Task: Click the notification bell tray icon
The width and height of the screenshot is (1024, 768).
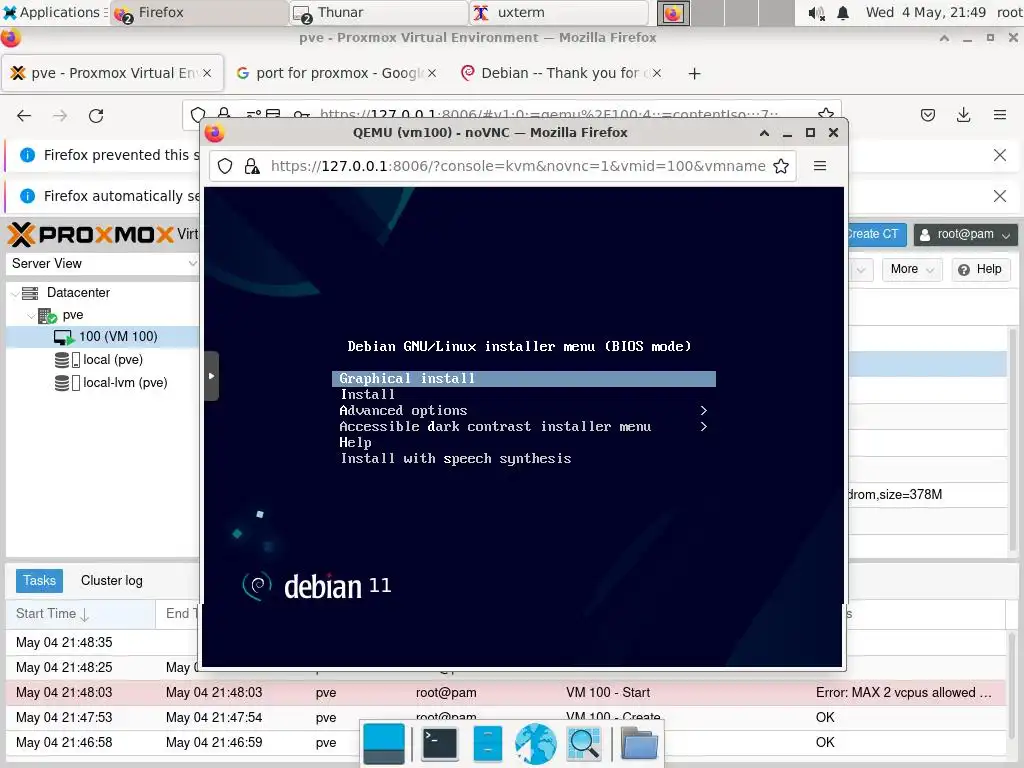Action: tap(843, 12)
